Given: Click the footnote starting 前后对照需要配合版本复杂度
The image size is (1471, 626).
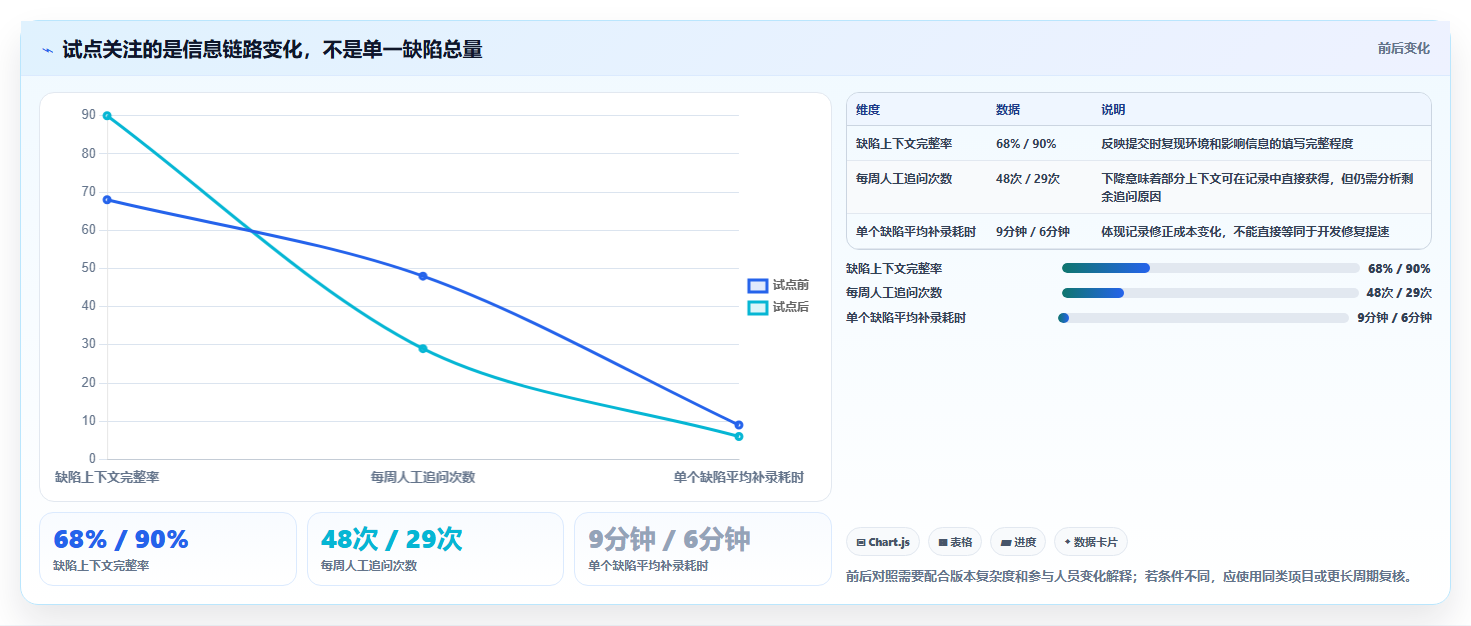Looking at the screenshot, I should pyautogui.click(x=1131, y=577).
